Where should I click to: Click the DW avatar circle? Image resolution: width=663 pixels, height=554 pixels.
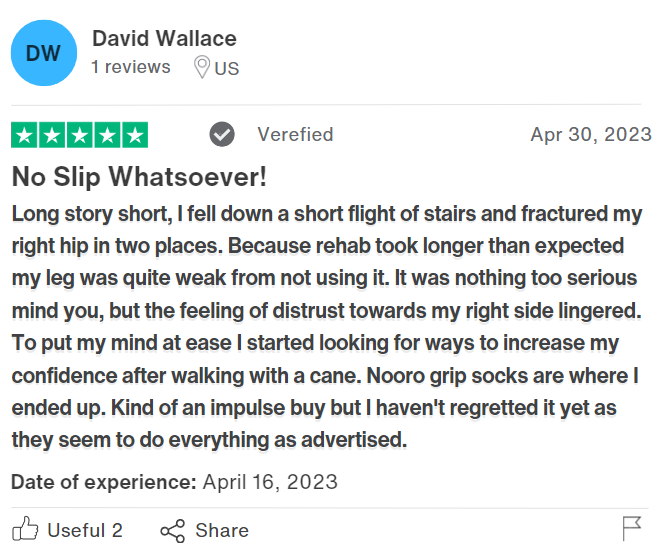tap(43, 53)
